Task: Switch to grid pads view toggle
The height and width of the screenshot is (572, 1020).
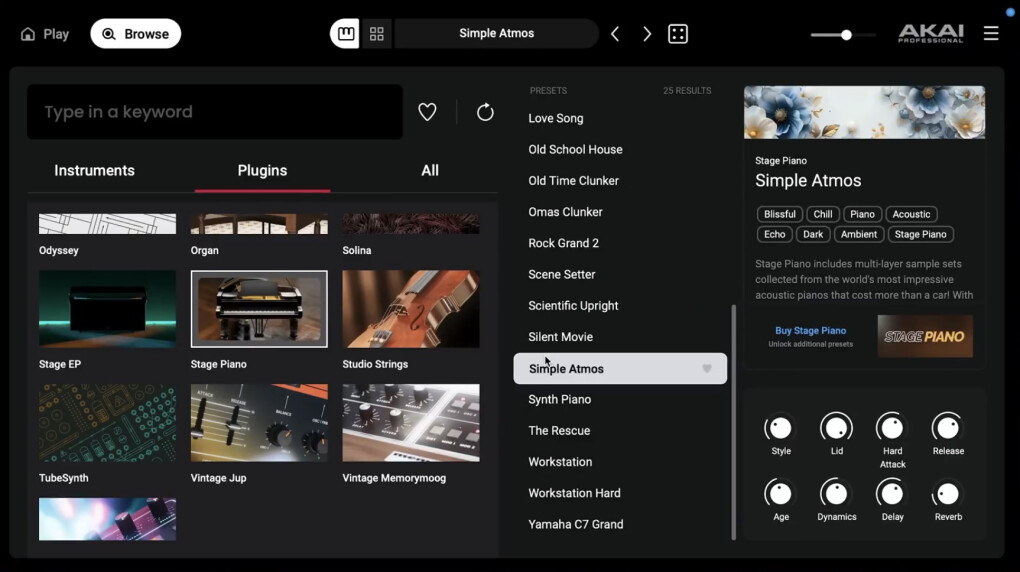Action: pos(377,34)
